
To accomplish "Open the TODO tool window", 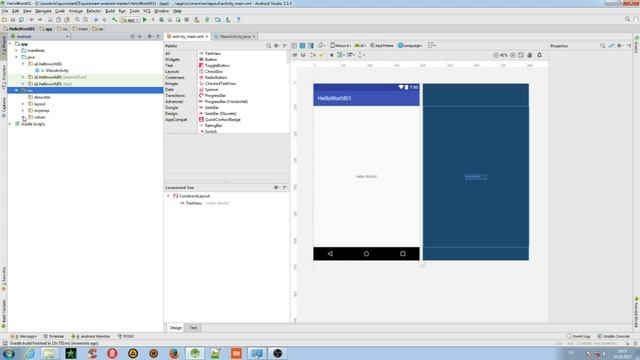I will click(x=126, y=336).
